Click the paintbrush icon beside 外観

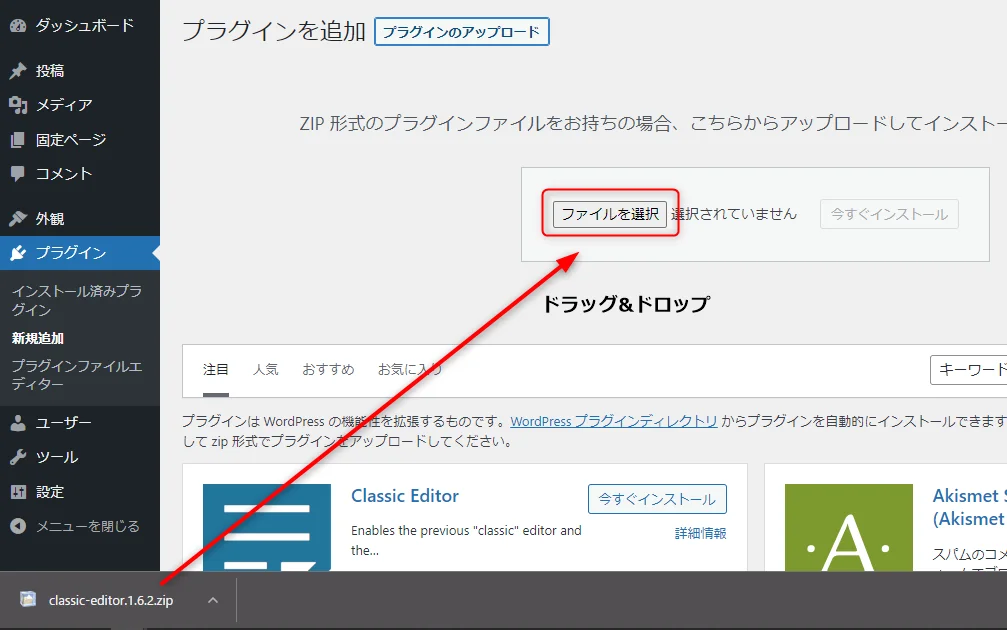click(18, 218)
